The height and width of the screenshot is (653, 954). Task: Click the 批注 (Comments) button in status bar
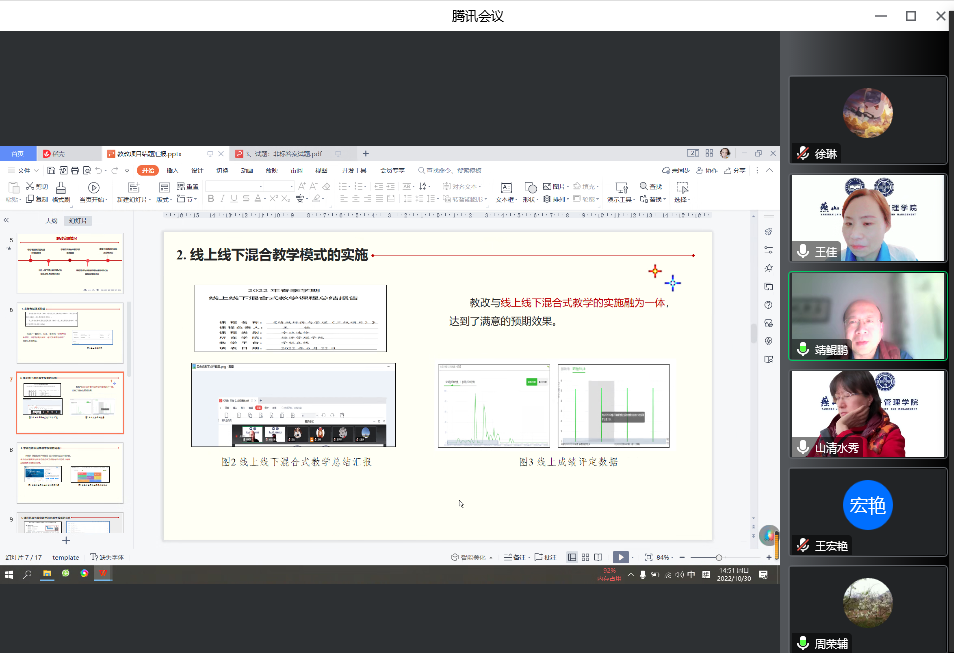tap(548, 557)
